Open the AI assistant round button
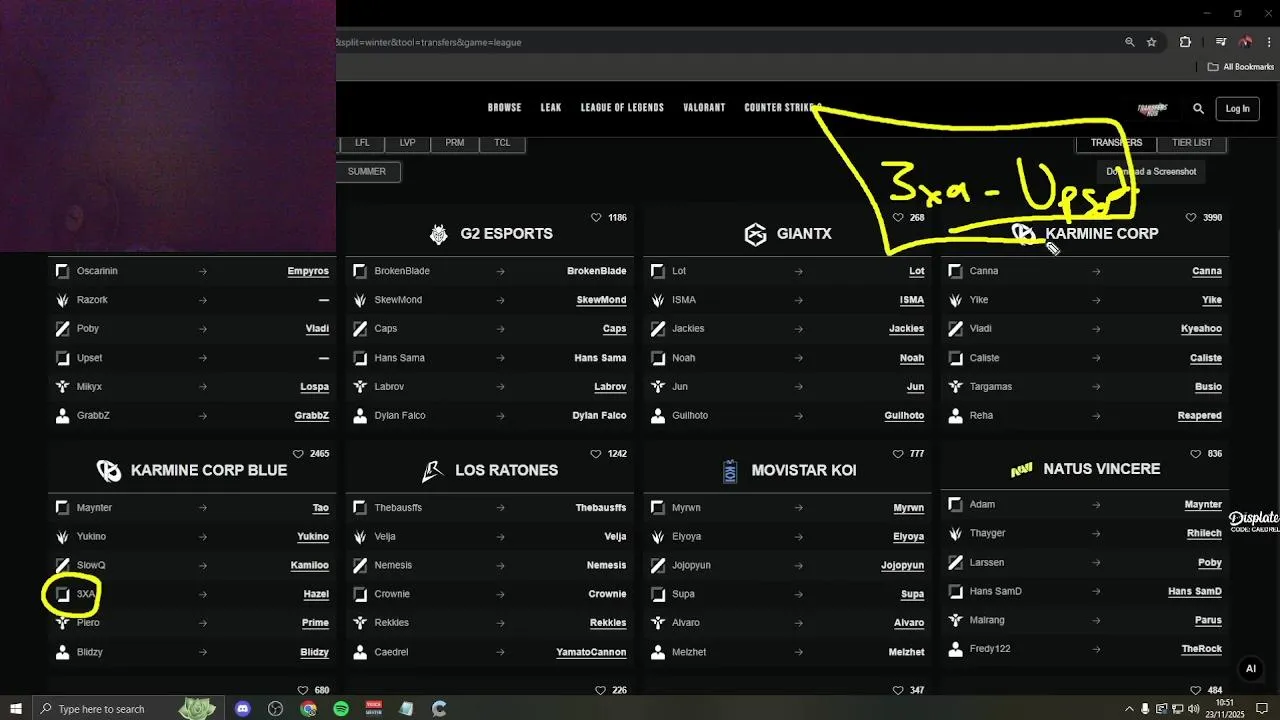The image size is (1280, 720). 1250,669
